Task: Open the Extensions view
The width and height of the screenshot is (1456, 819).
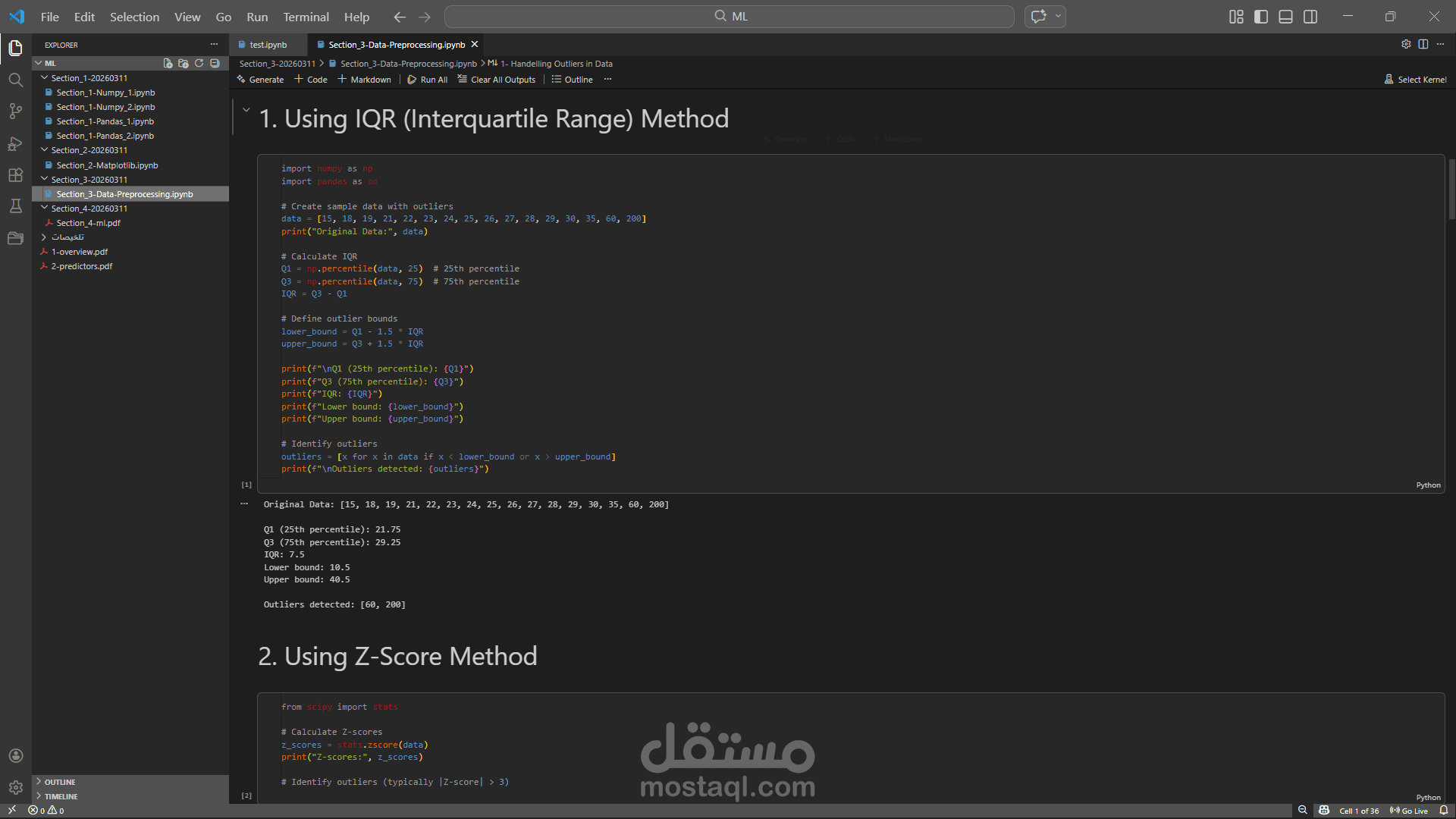Action: pyautogui.click(x=15, y=175)
